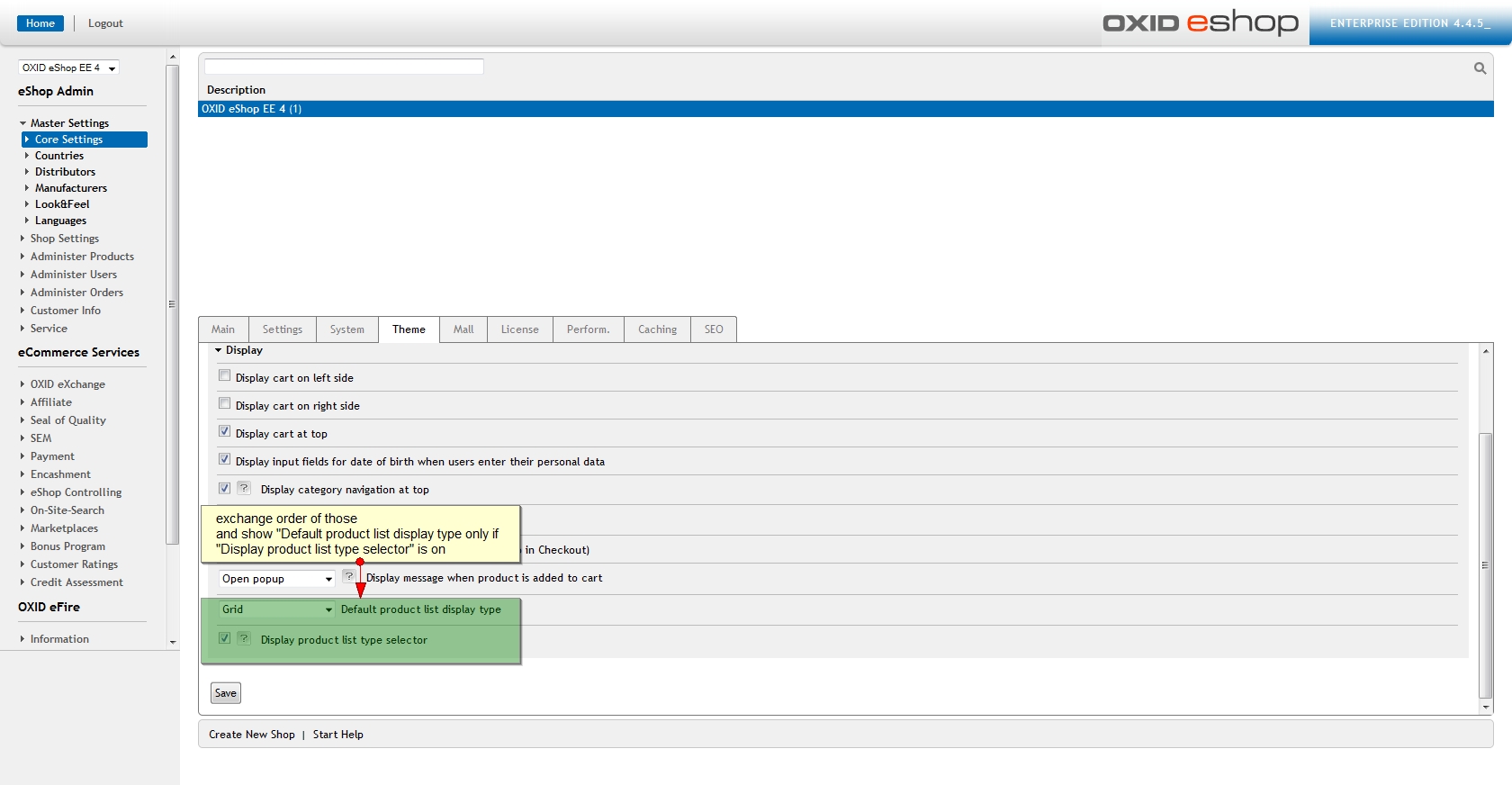The width and height of the screenshot is (1512, 785).
Task: Uncheck Display cart at top
Action: pyautogui.click(x=225, y=432)
